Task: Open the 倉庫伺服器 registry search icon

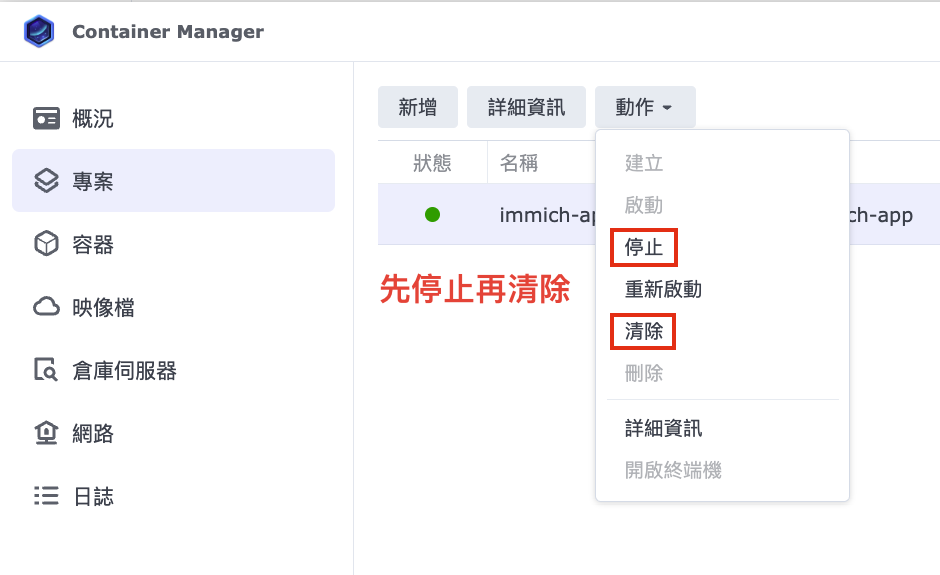Action: click(46, 369)
